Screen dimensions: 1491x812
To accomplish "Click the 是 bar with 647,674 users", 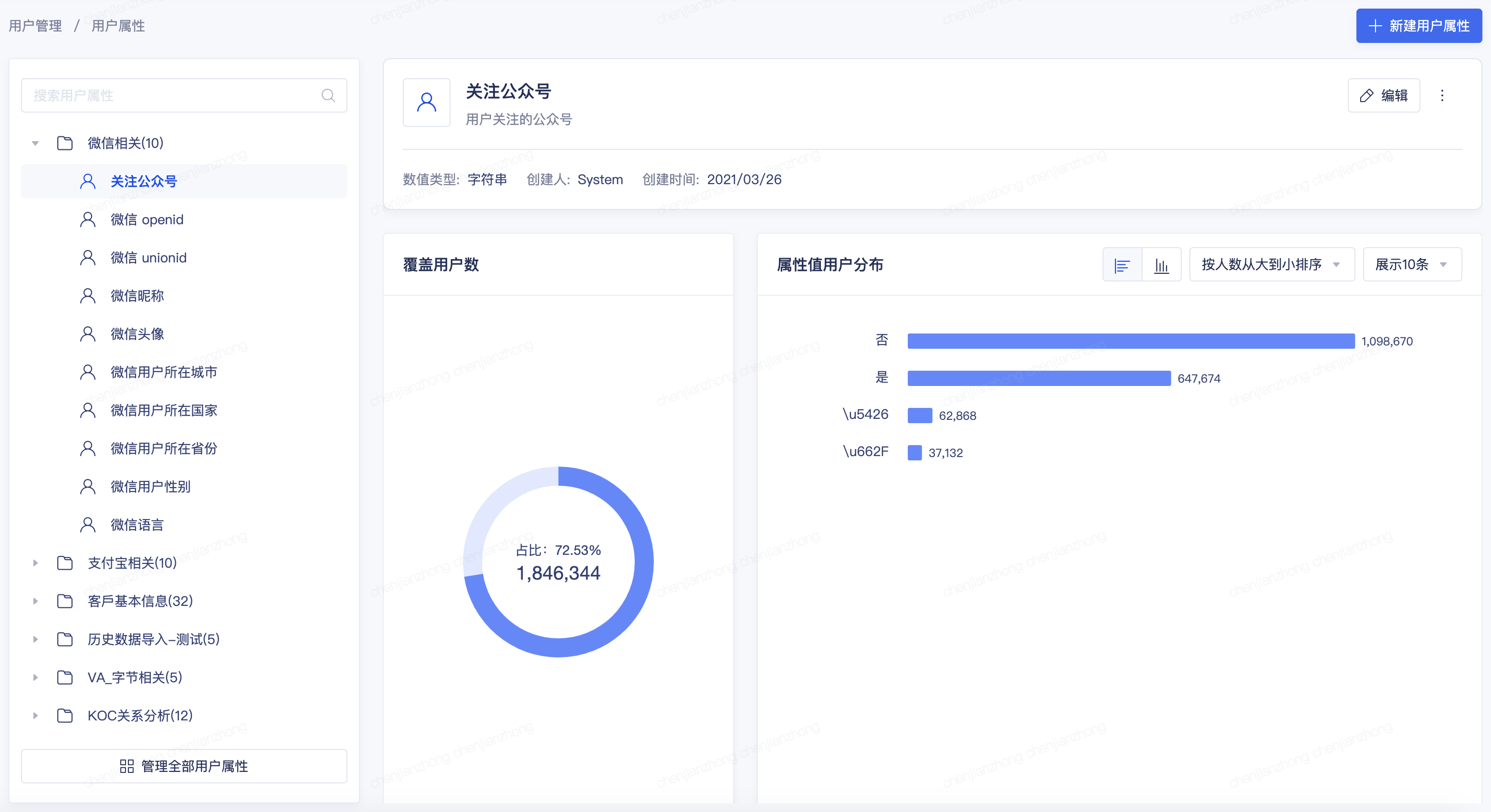I will point(1039,378).
